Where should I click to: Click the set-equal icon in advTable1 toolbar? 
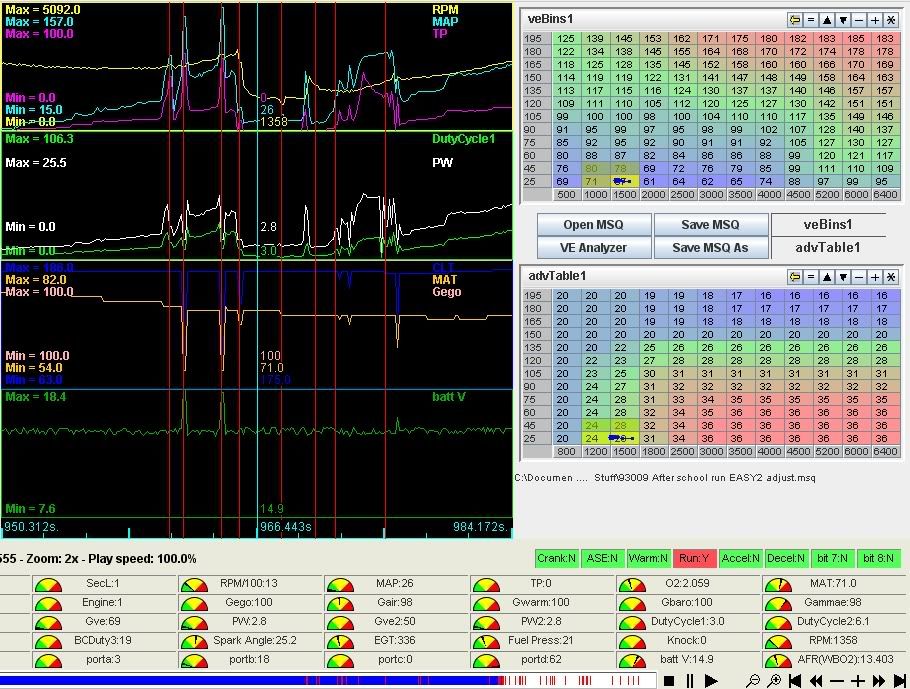tap(811, 277)
